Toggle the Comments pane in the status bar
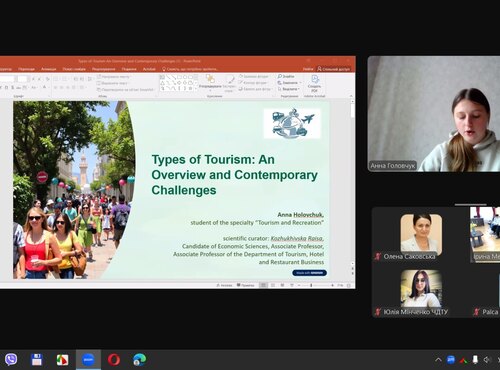500x370 pixels. point(246,285)
